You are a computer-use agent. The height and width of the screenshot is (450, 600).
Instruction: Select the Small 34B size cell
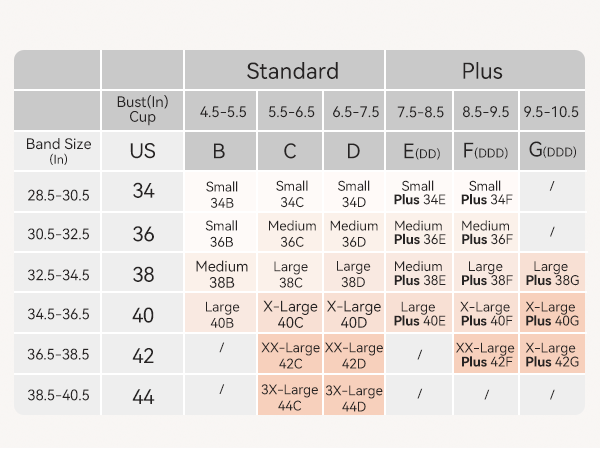pyautogui.click(x=221, y=192)
